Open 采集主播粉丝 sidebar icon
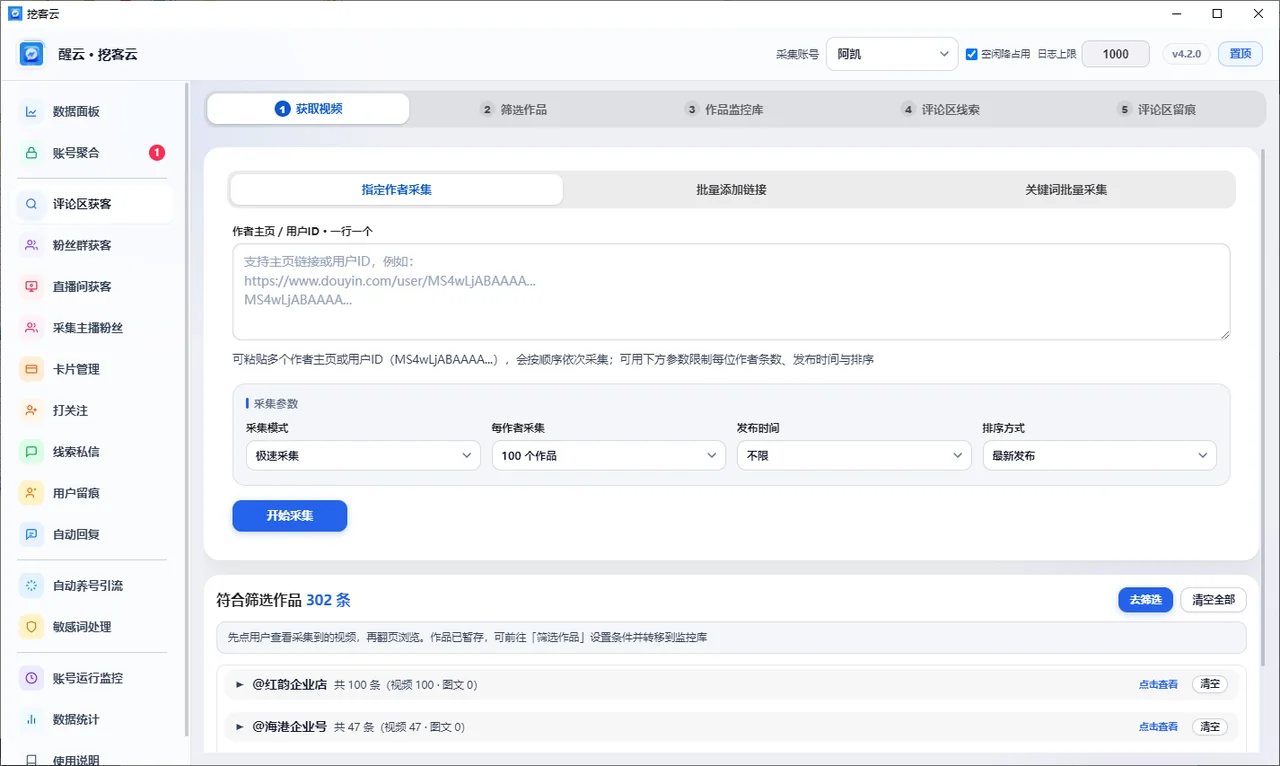The image size is (1280, 766). point(32,328)
